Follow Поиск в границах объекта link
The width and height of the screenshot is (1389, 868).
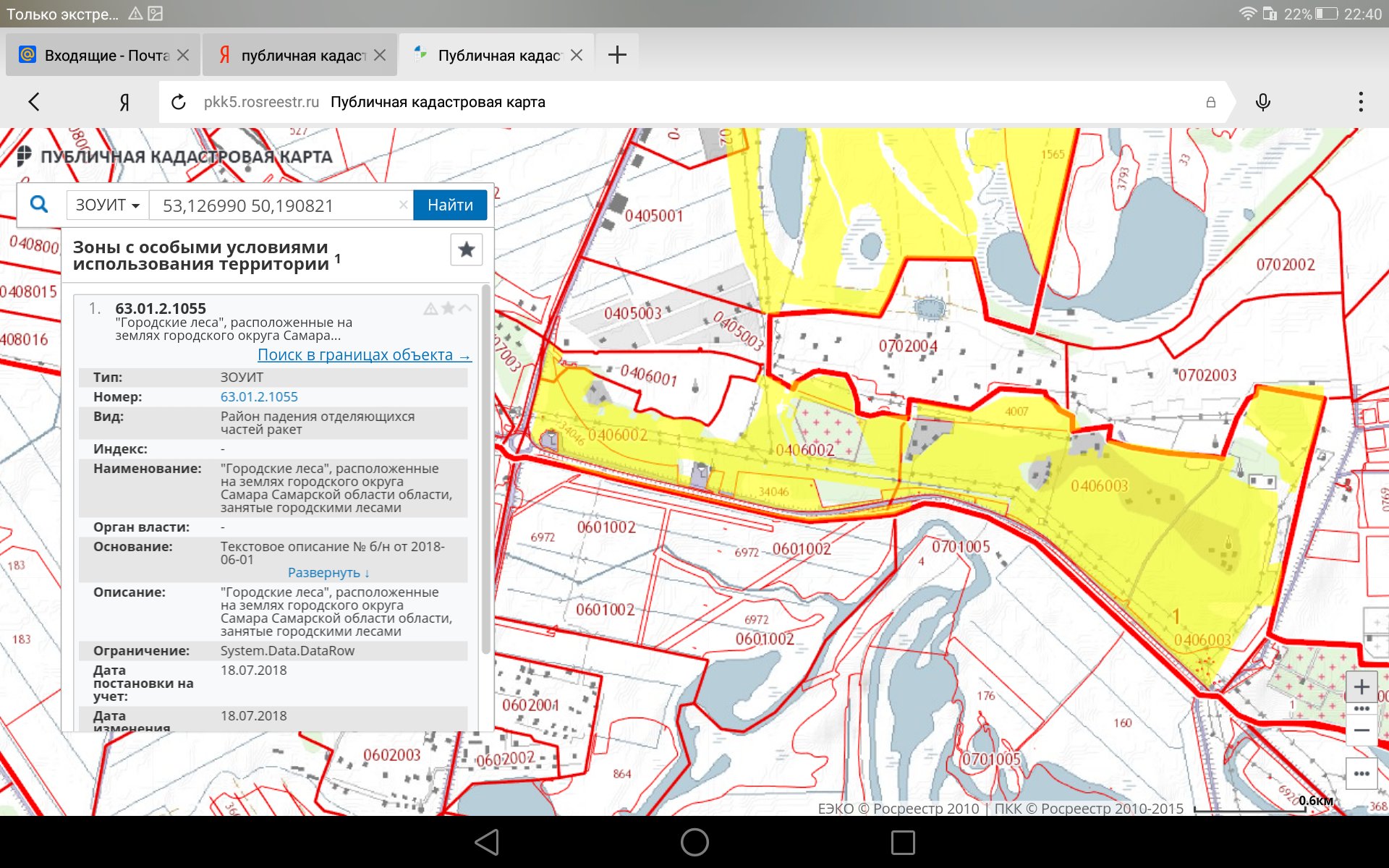[363, 355]
